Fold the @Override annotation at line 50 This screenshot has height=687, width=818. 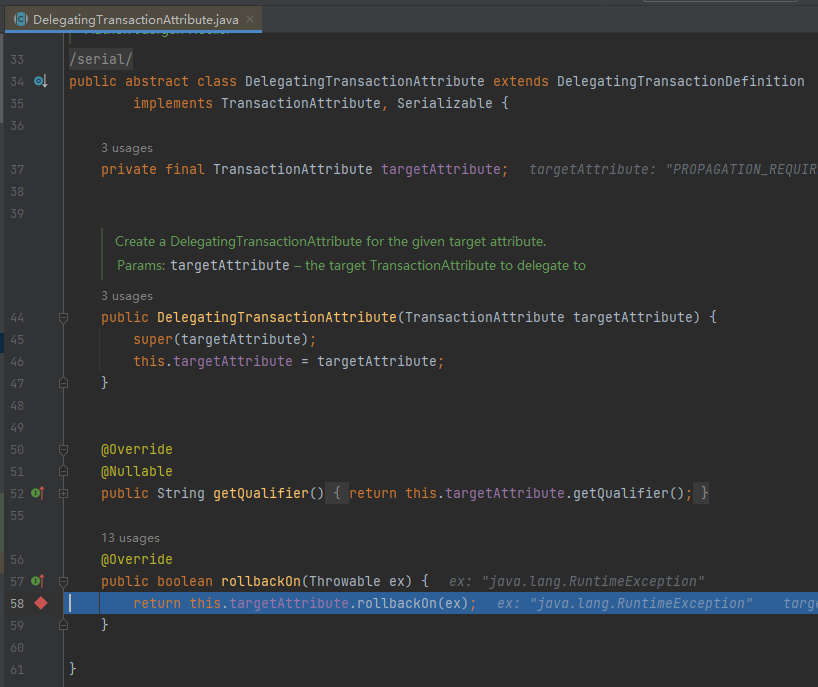(63, 449)
